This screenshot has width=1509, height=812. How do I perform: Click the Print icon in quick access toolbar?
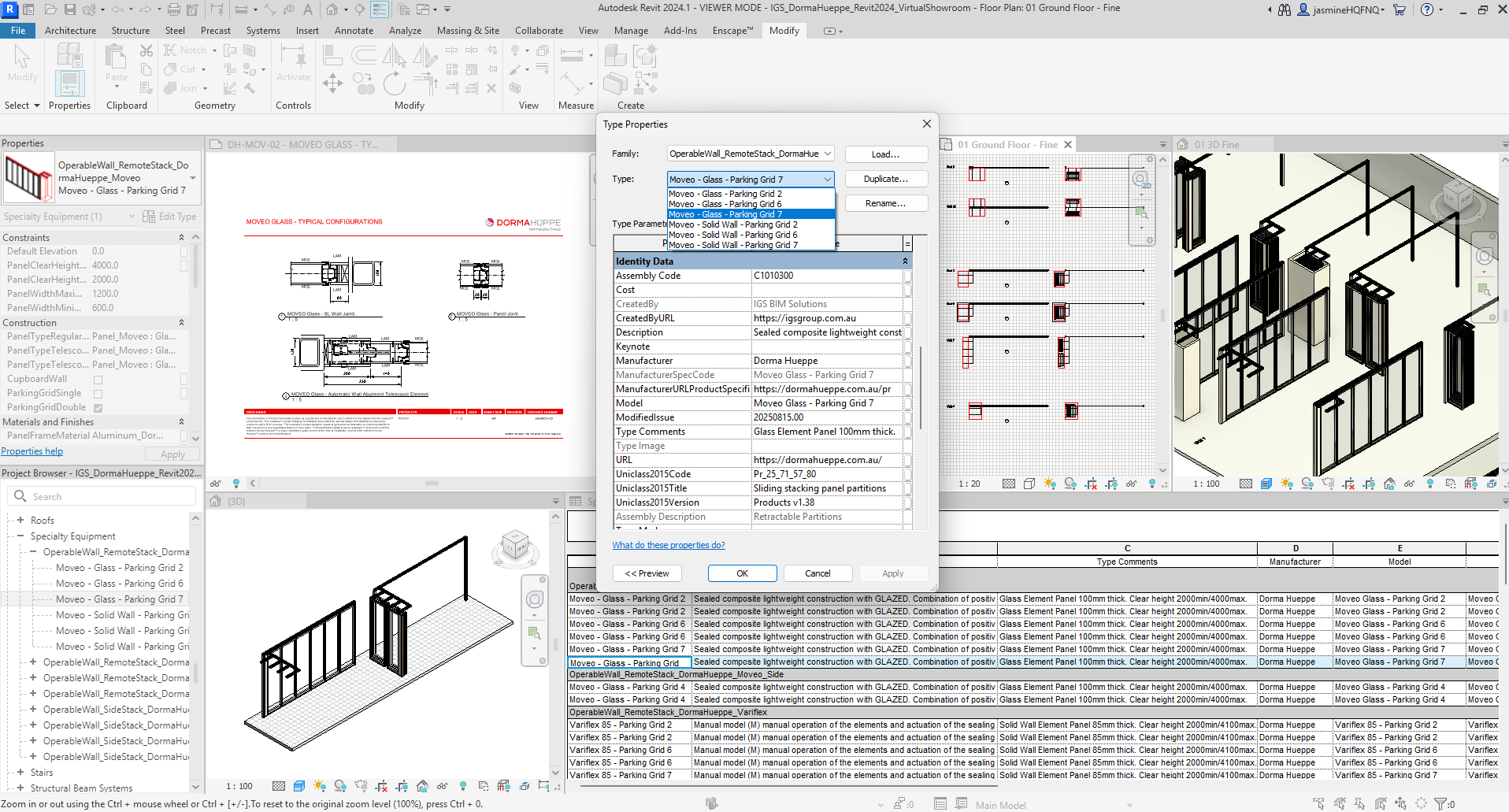[174, 9]
